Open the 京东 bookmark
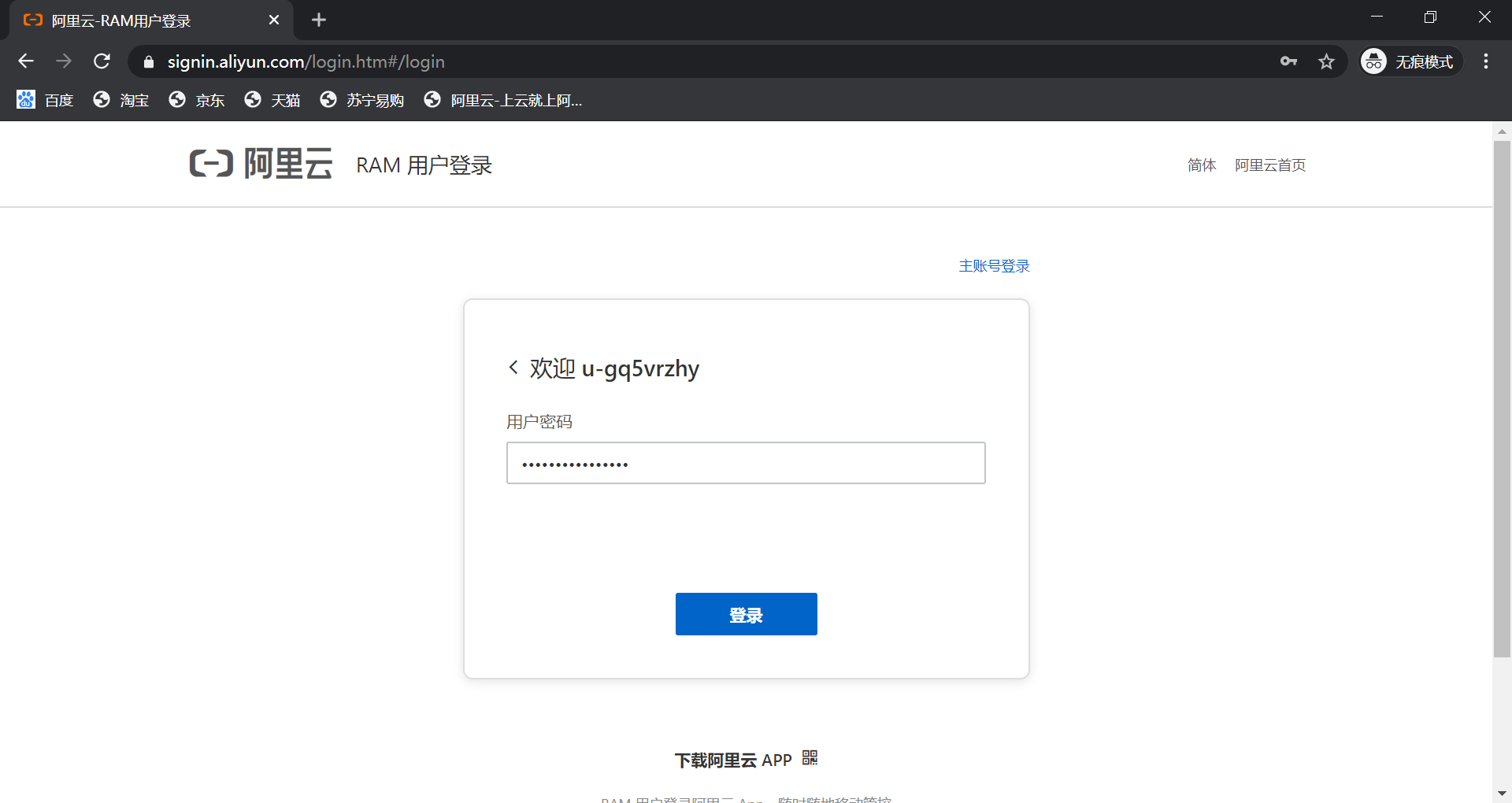This screenshot has height=803, width=1512. pos(197,100)
